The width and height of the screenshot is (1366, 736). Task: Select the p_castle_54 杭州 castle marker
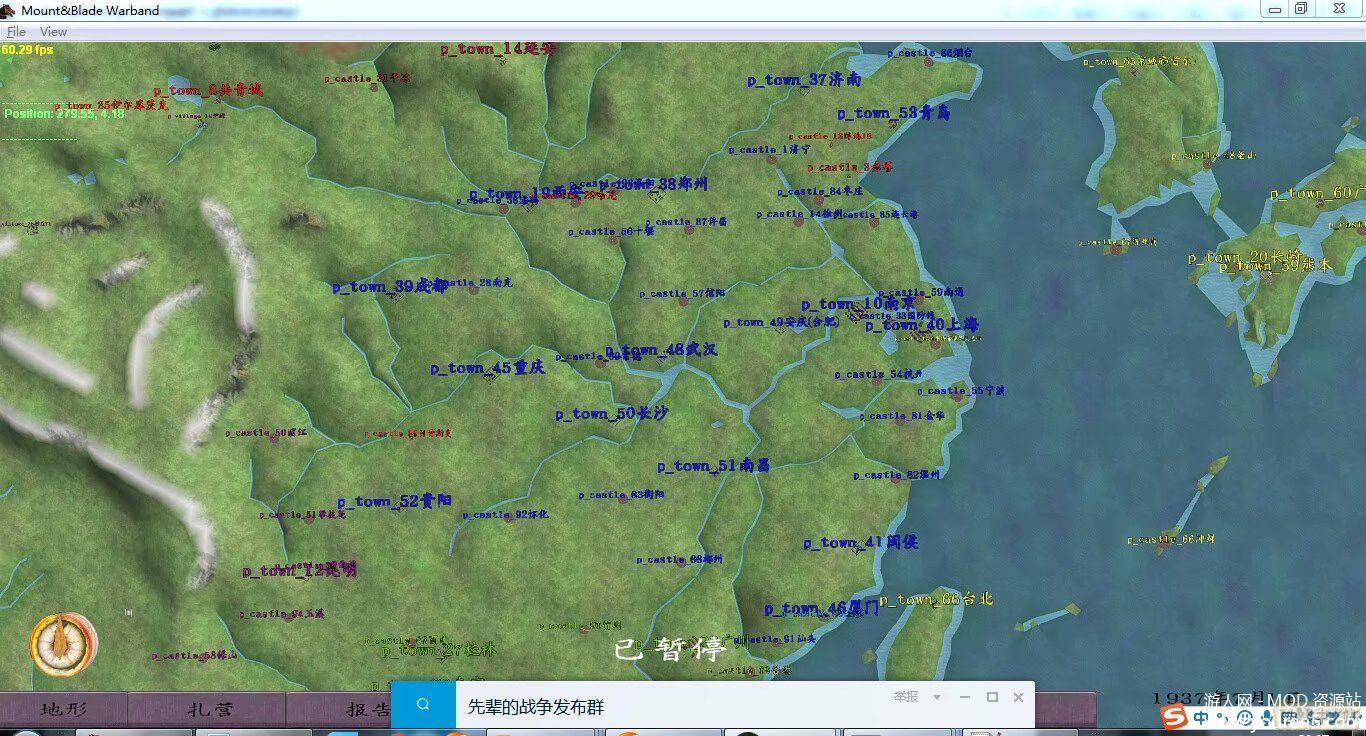tap(878, 375)
